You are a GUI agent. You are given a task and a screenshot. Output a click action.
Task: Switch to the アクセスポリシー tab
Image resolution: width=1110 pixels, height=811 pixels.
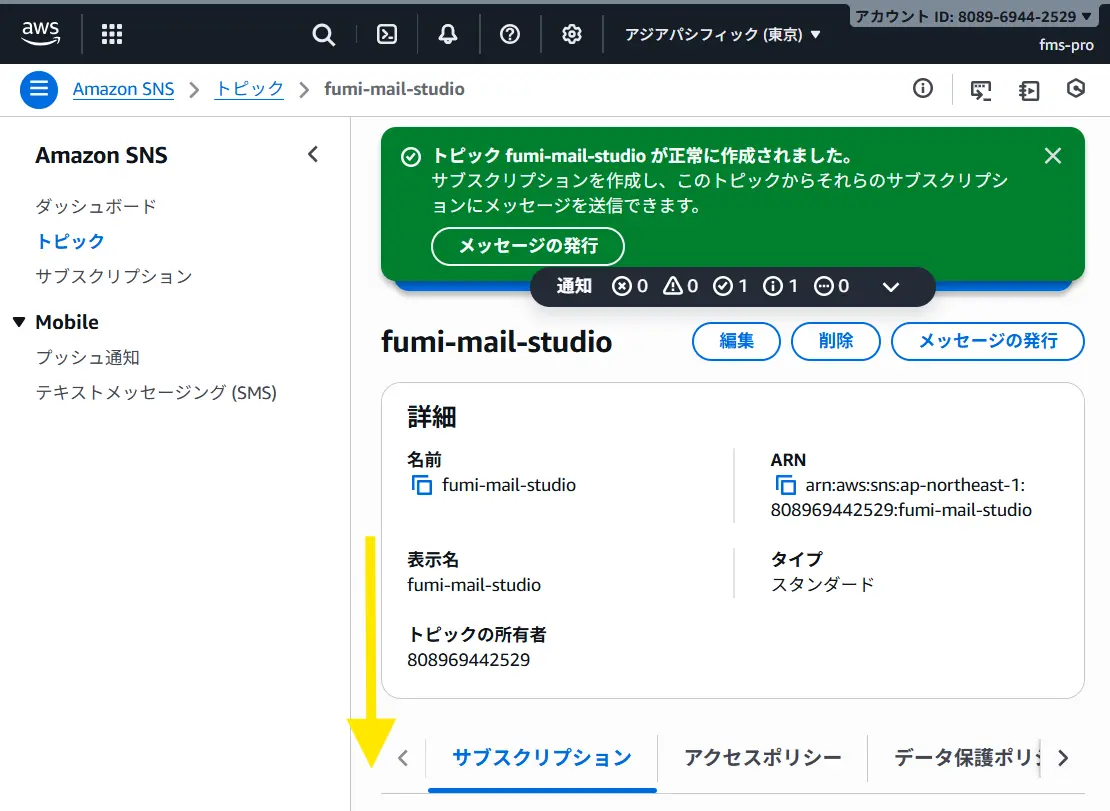click(x=762, y=758)
